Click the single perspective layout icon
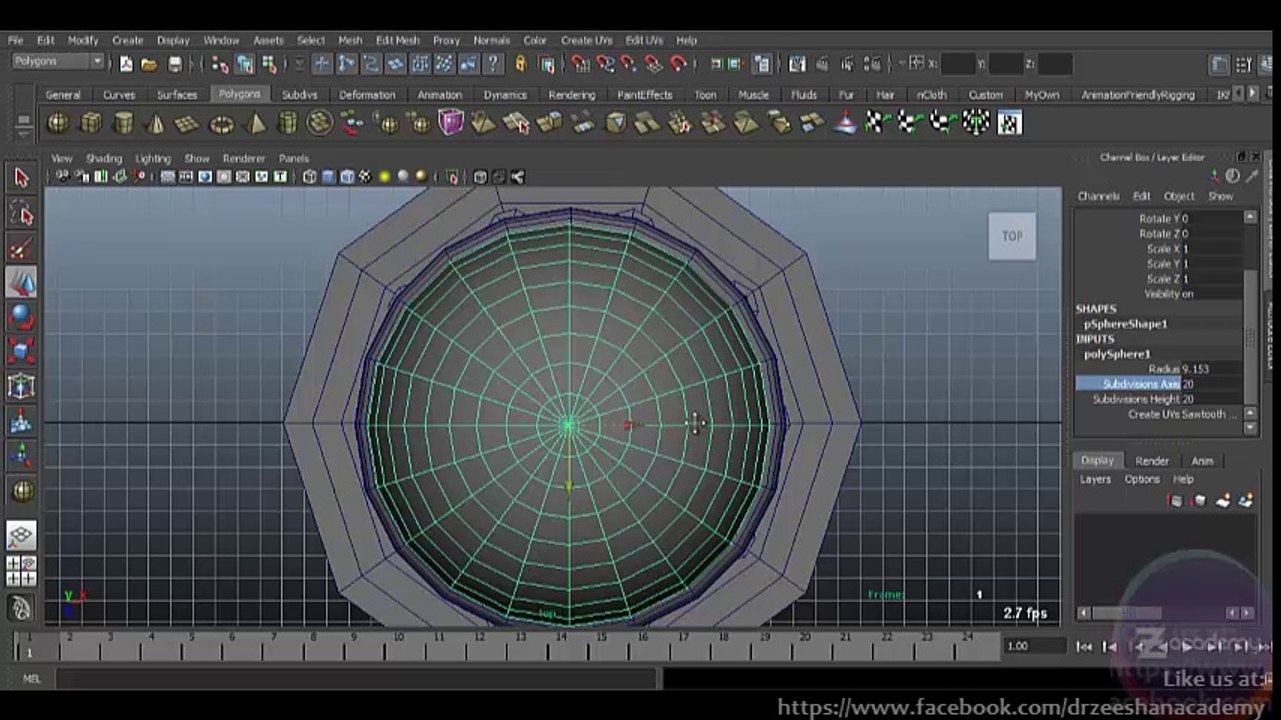1281x720 pixels. pyautogui.click(x=21, y=535)
